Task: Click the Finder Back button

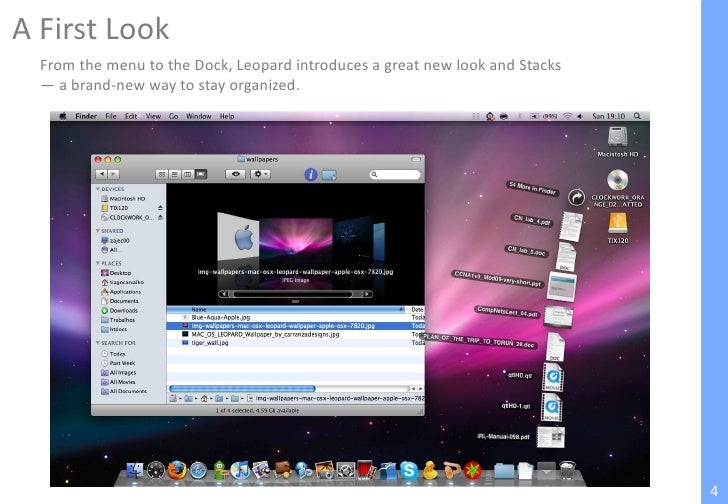Action: (x=102, y=174)
